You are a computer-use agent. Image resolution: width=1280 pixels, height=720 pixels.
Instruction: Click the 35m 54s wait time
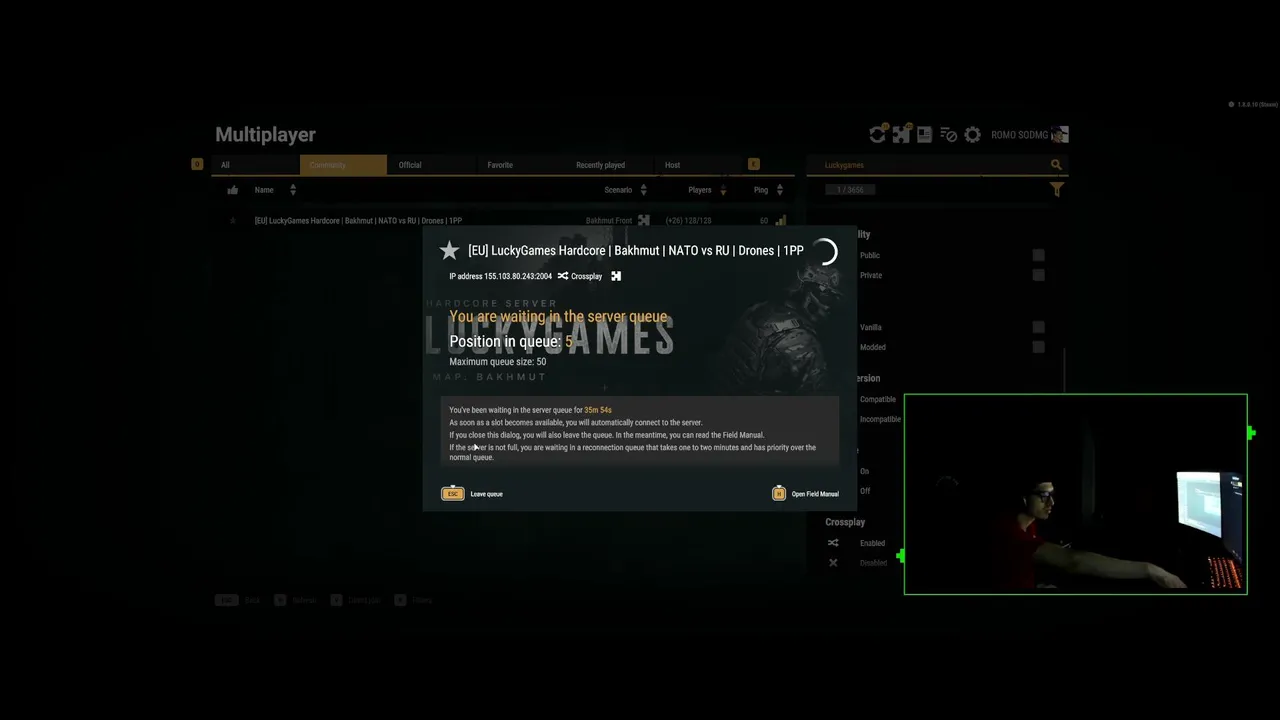[598, 410]
